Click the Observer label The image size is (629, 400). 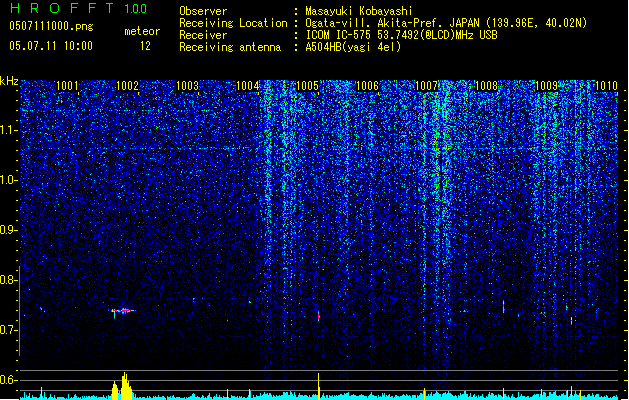coord(203,11)
